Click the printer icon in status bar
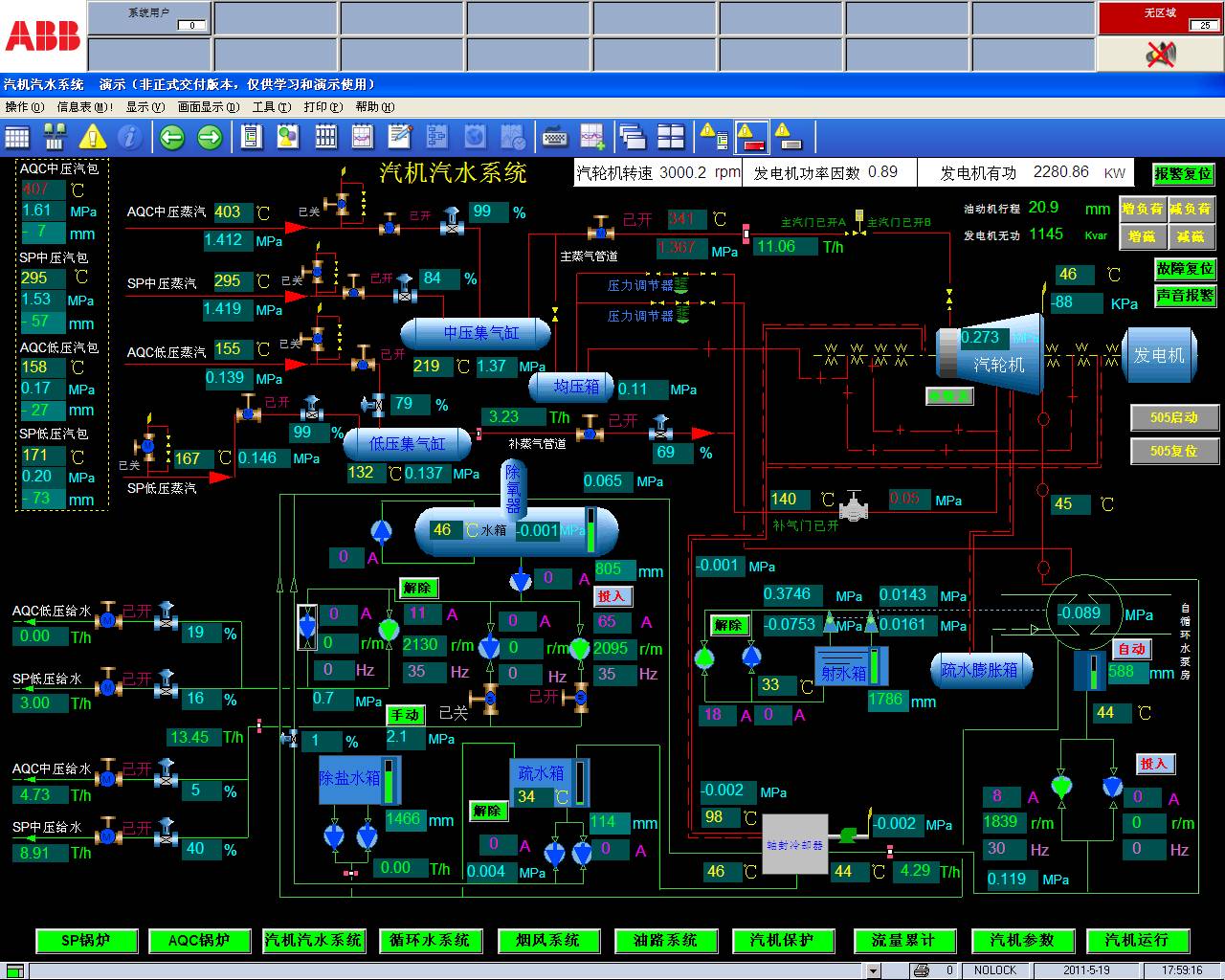 pos(921,970)
